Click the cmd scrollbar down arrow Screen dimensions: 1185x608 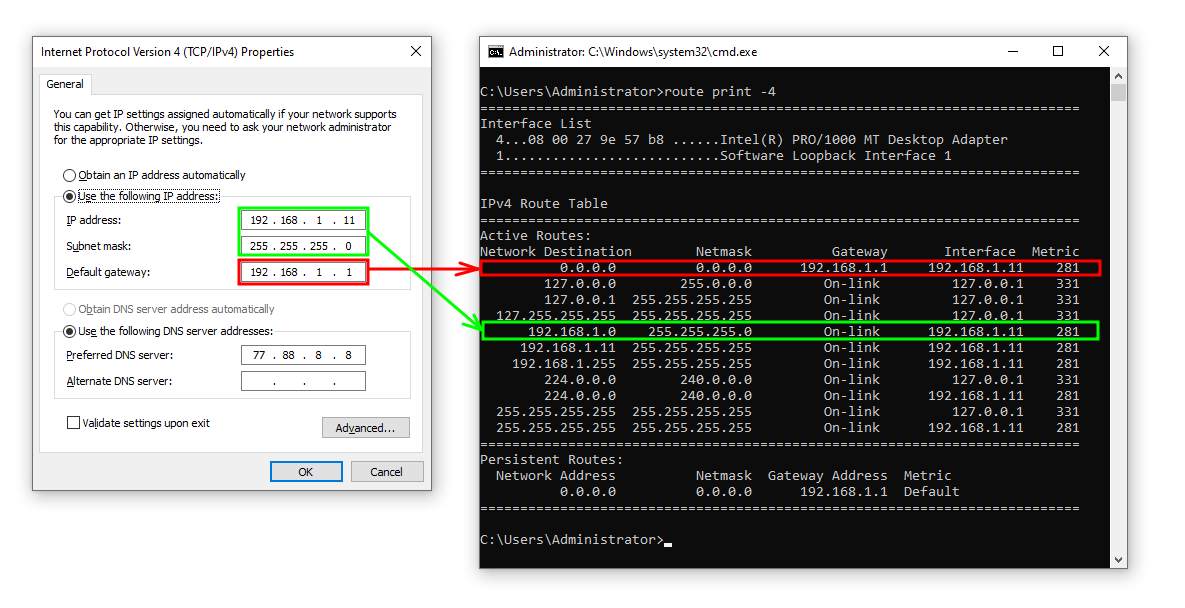[x=1118, y=560]
